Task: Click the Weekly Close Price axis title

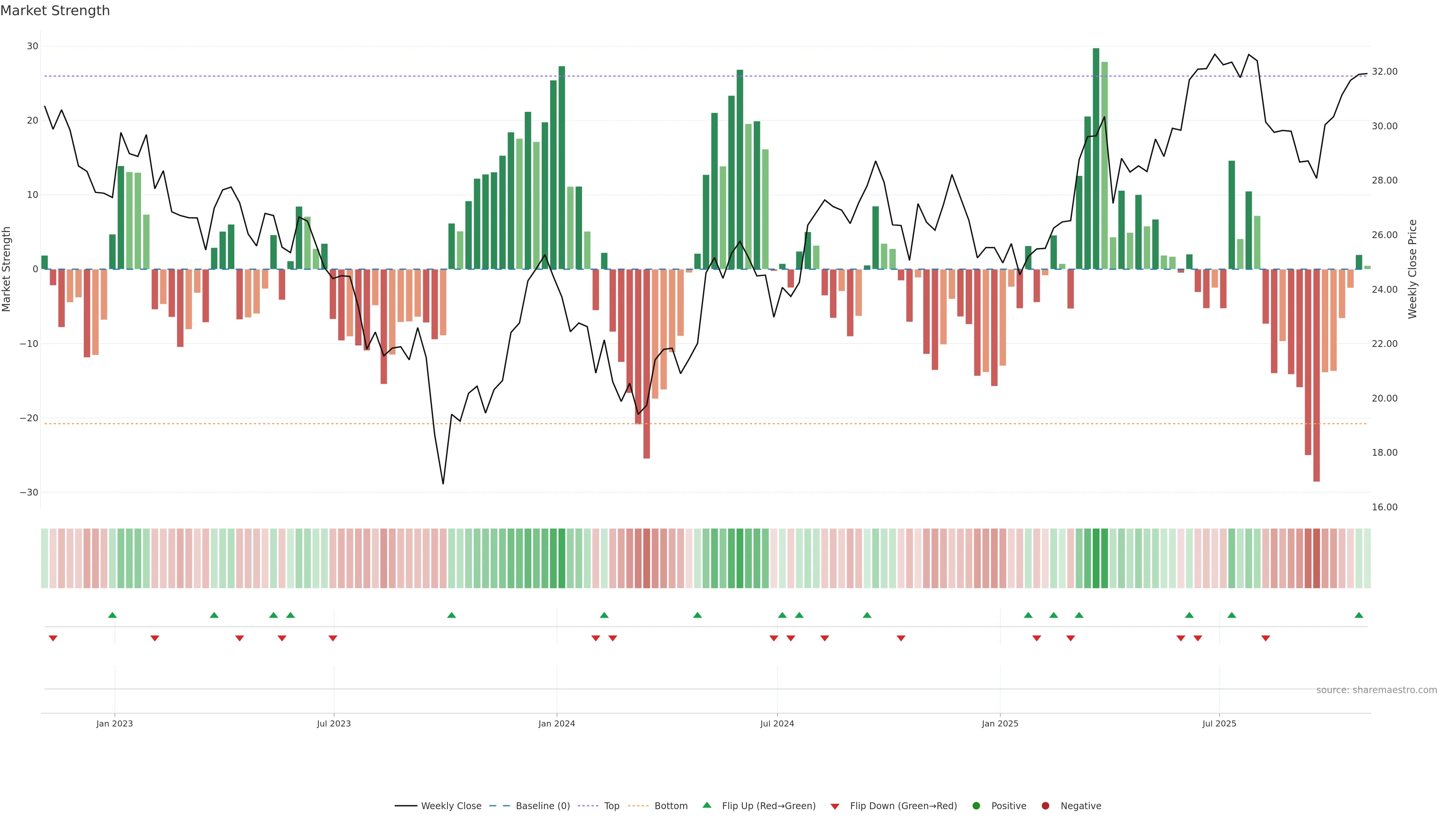Action: [x=1412, y=269]
